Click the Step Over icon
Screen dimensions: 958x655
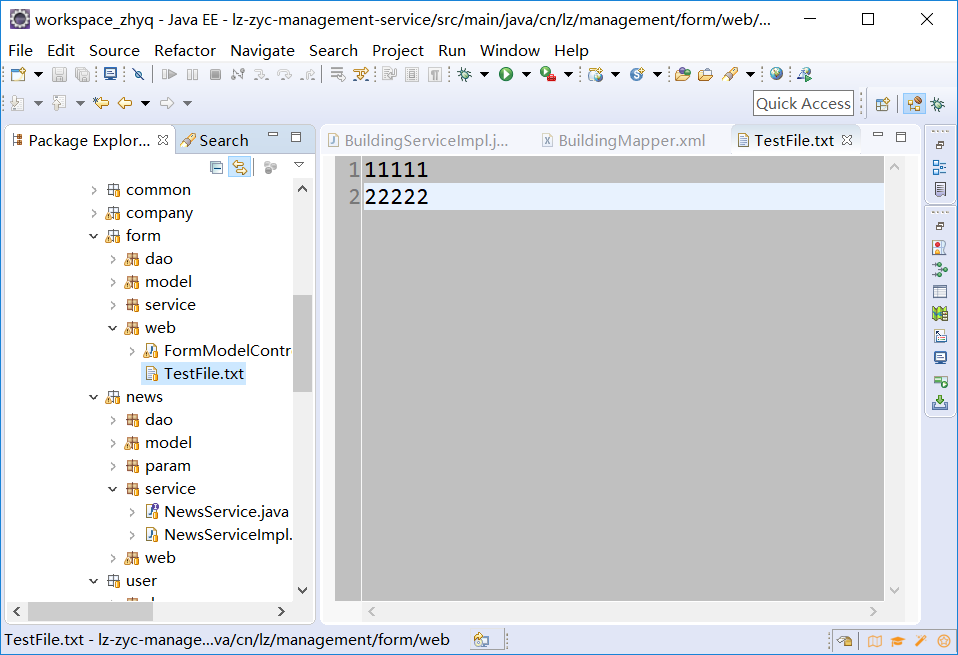point(284,75)
